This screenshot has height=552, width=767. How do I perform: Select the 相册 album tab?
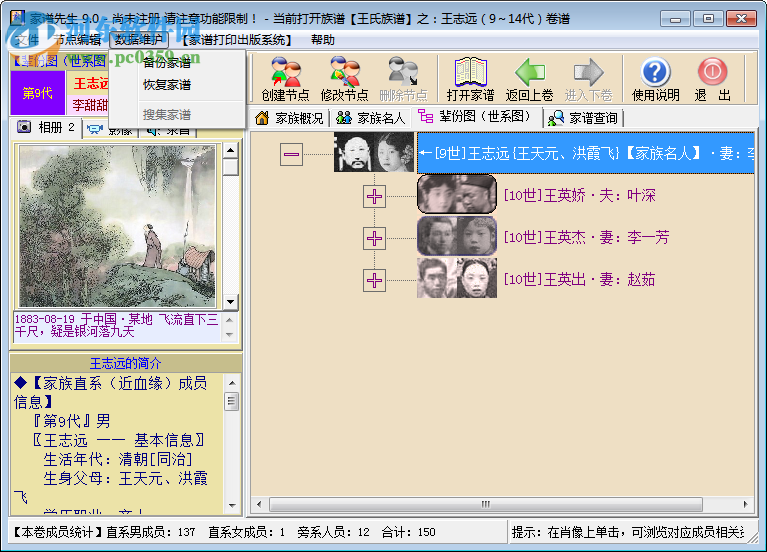pos(46,127)
